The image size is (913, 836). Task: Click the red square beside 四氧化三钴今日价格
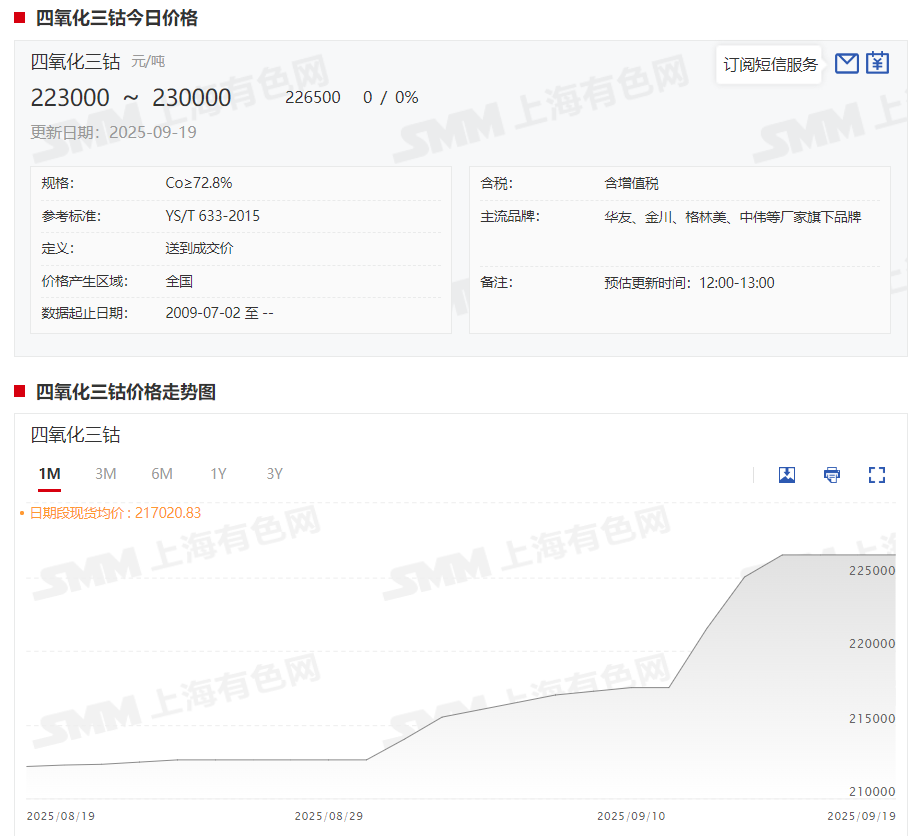coord(20,17)
